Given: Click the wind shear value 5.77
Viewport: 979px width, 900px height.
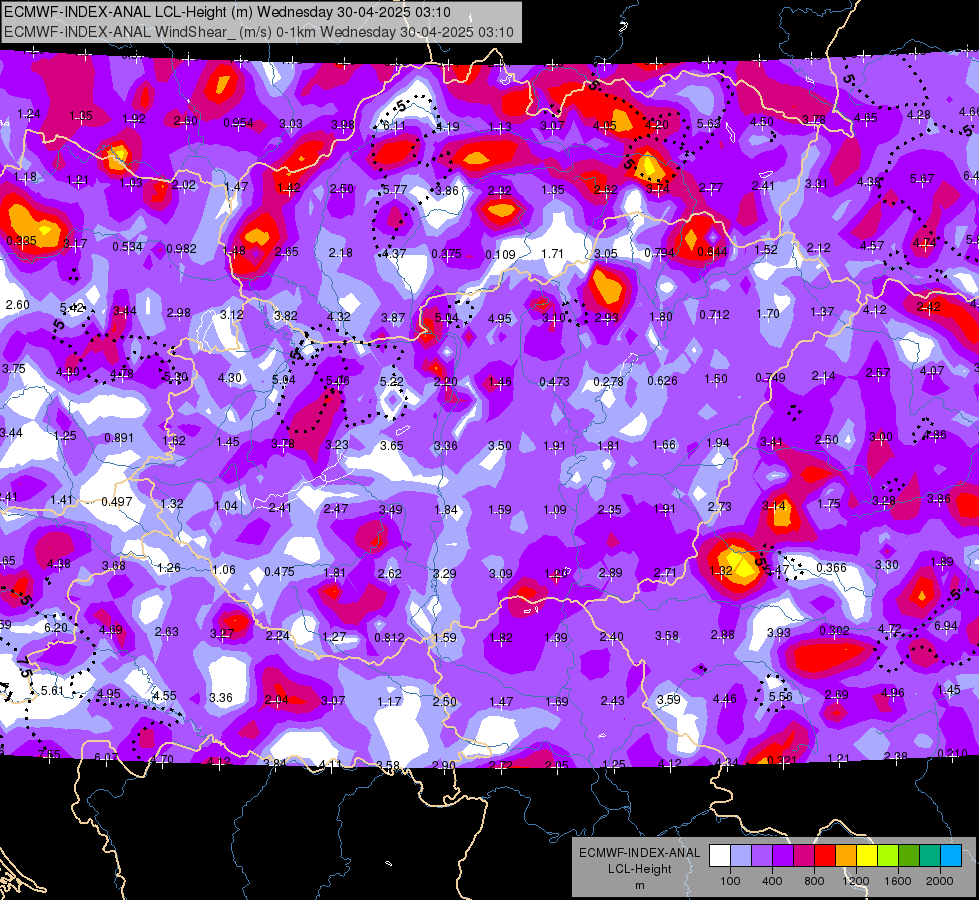Looking at the screenshot, I should (x=395, y=189).
